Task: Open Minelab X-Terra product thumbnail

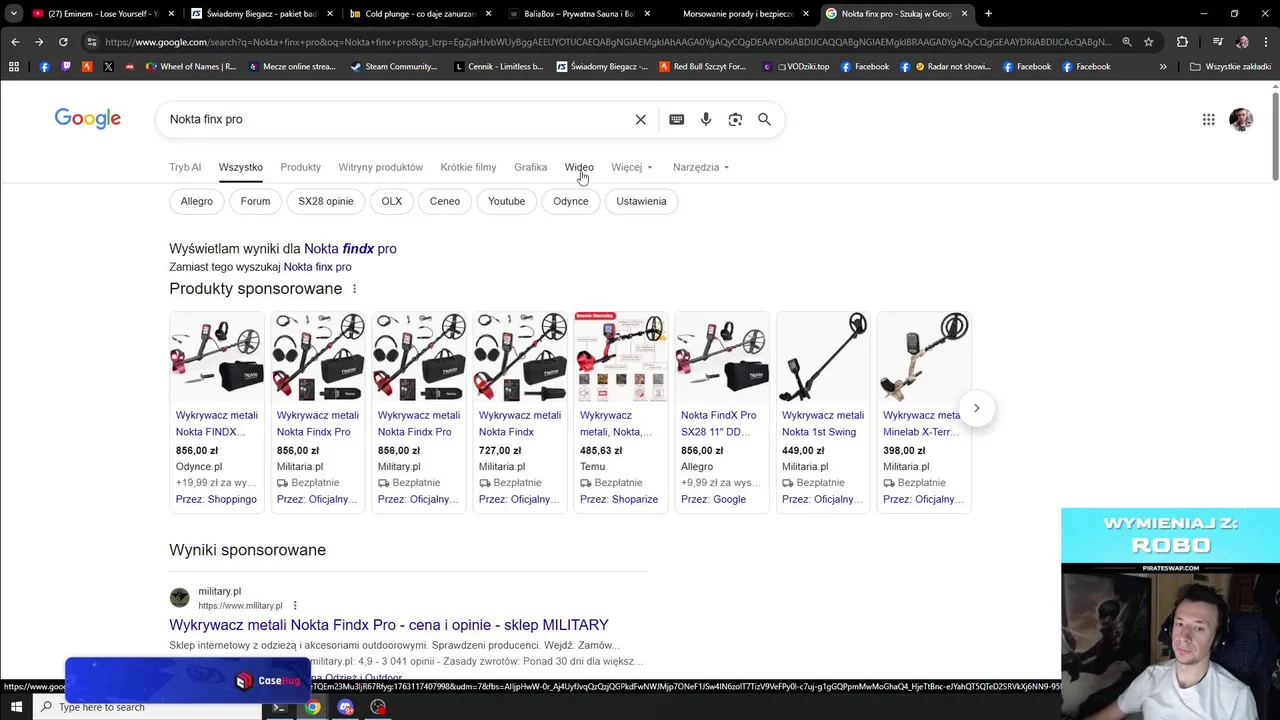Action: pos(924,357)
